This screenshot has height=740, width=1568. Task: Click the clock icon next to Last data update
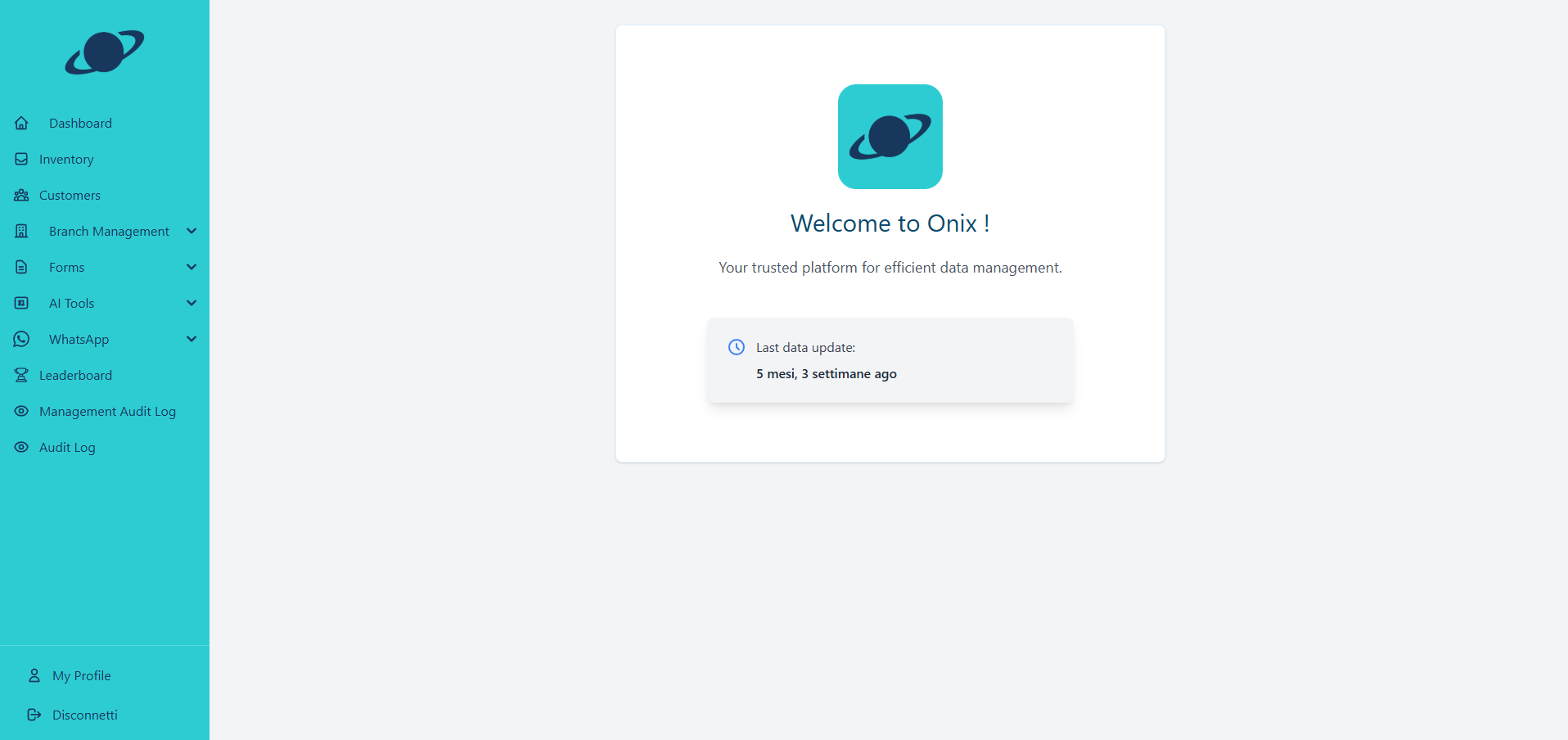(x=737, y=347)
